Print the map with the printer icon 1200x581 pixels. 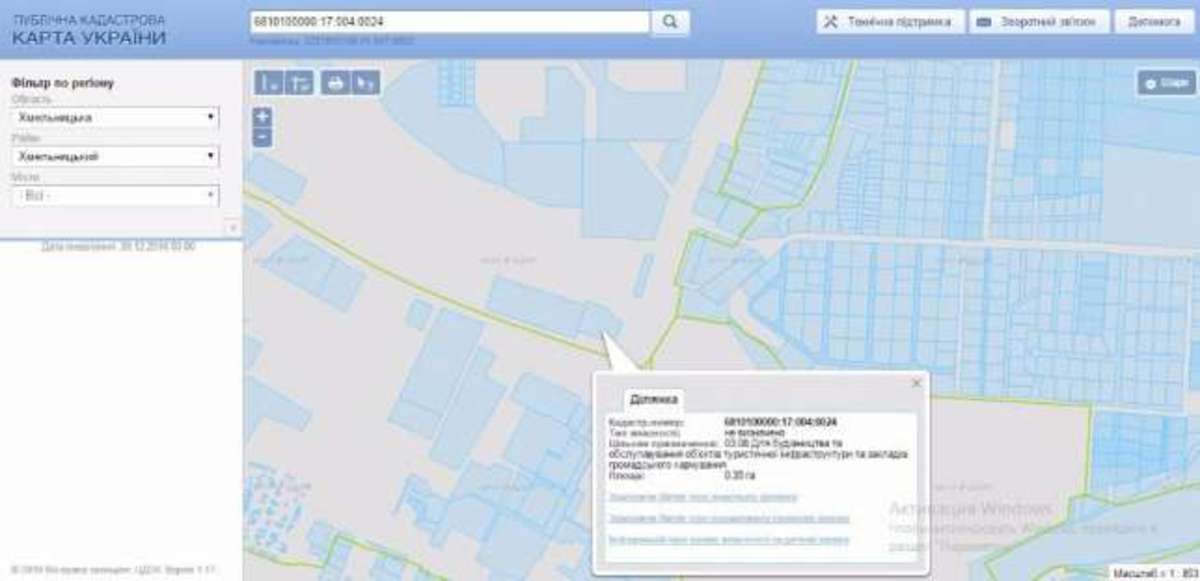tap(335, 83)
